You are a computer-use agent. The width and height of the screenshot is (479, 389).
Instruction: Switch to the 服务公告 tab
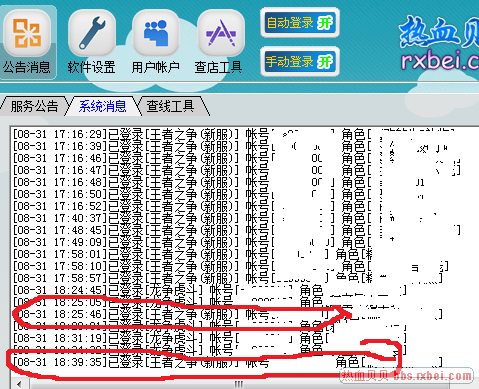[x=34, y=106]
